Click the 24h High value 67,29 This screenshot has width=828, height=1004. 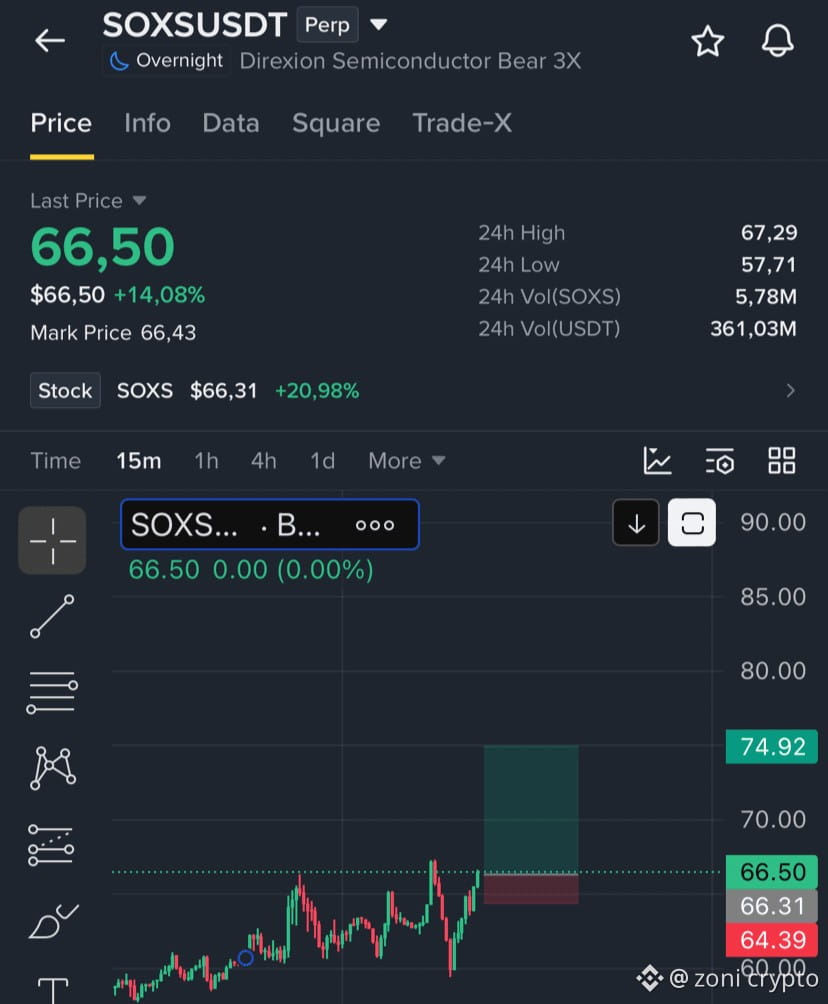coord(769,232)
